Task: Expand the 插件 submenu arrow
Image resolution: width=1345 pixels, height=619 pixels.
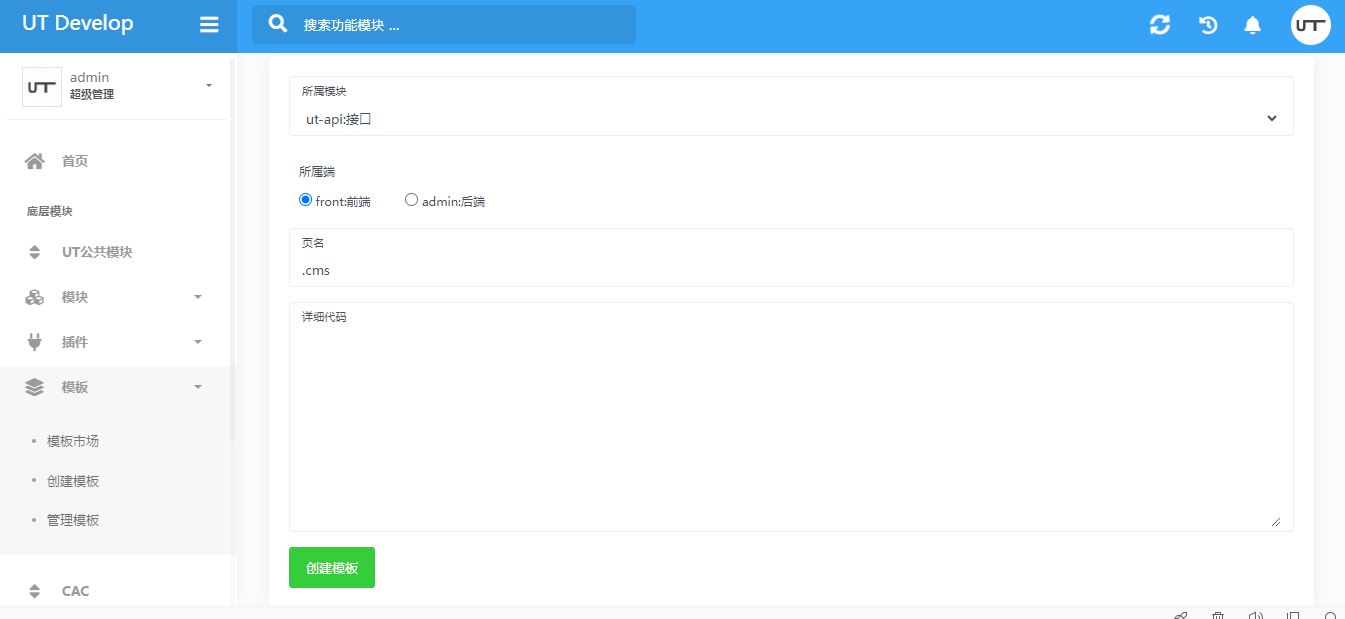Action: point(198,342)
